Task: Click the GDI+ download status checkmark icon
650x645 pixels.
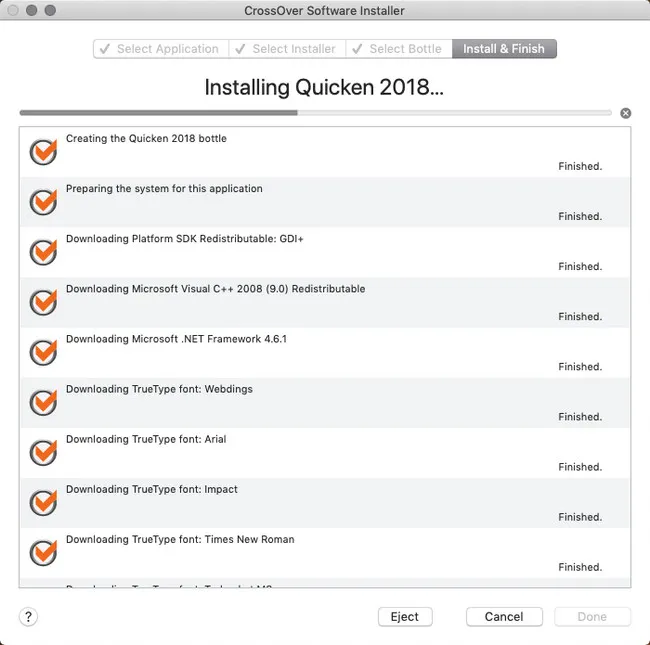Action: click(43, 252)
